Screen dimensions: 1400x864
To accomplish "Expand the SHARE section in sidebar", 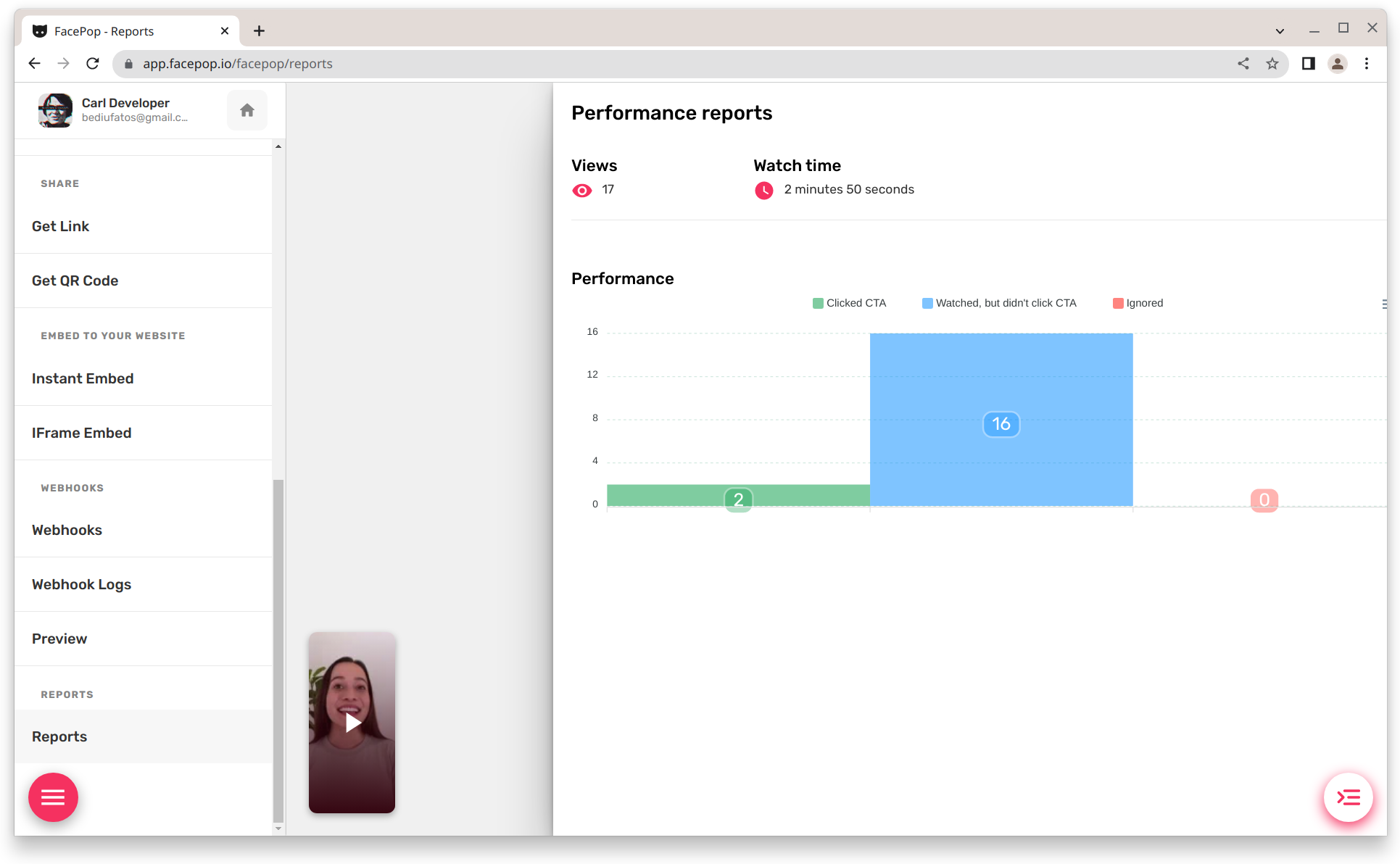I will click(x=57, y=183).
